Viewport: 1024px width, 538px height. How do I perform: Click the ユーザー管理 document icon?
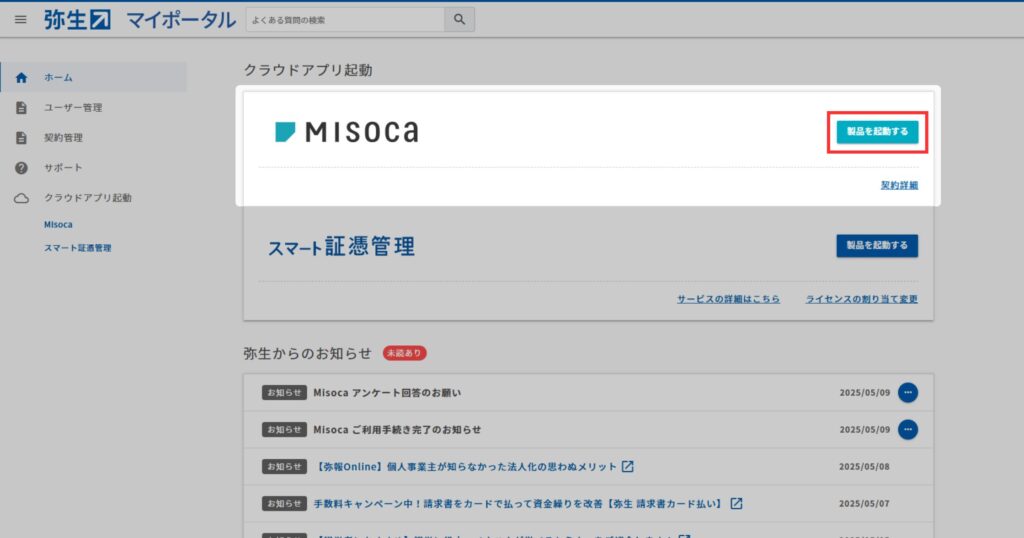point(22,108)
